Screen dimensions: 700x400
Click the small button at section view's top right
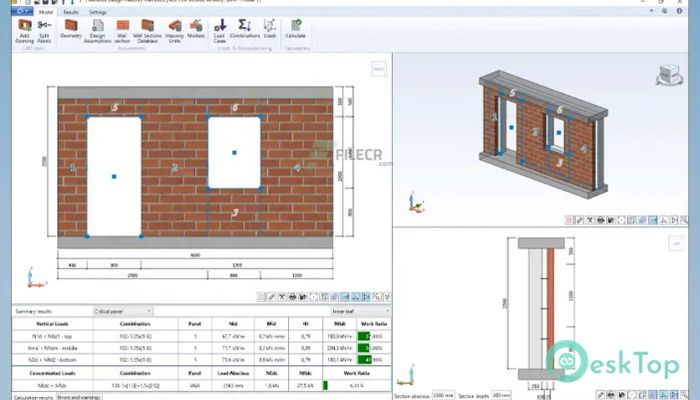tap(676, 244)
